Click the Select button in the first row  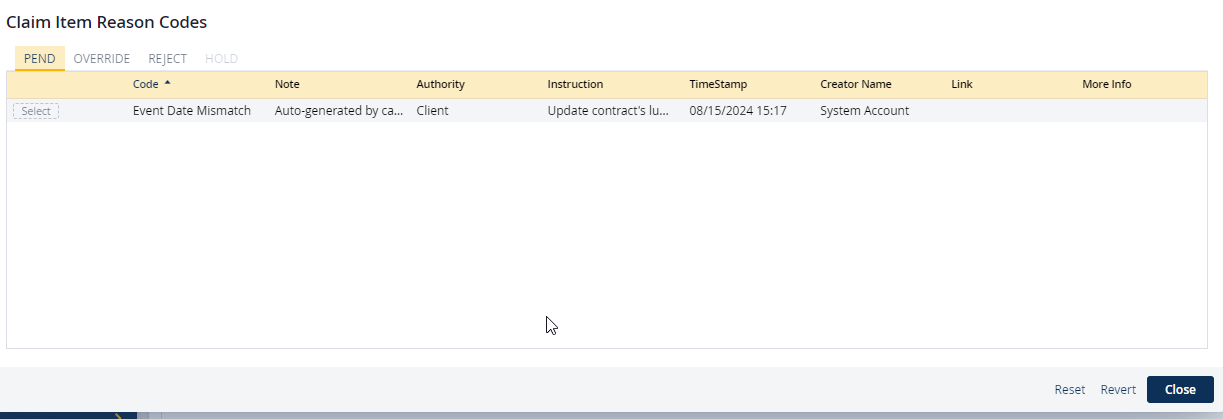pyautogui.click(x=36, y=111)
